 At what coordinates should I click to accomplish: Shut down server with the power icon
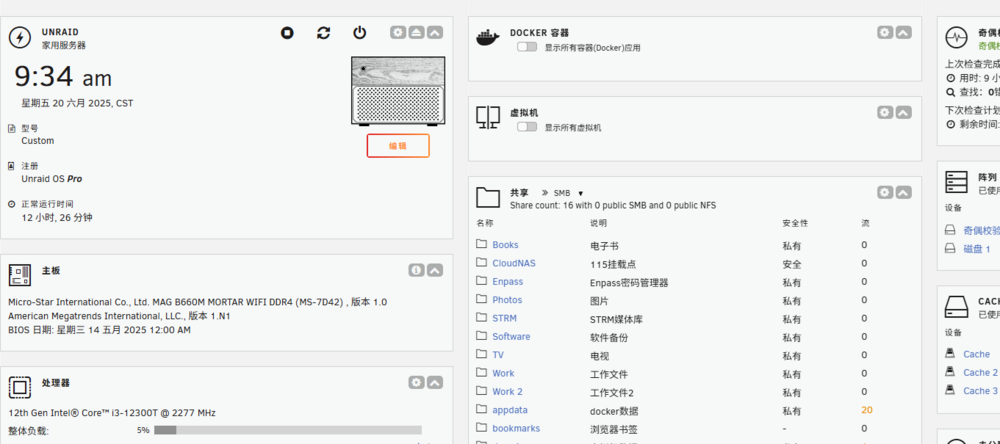tap(360, 33)
